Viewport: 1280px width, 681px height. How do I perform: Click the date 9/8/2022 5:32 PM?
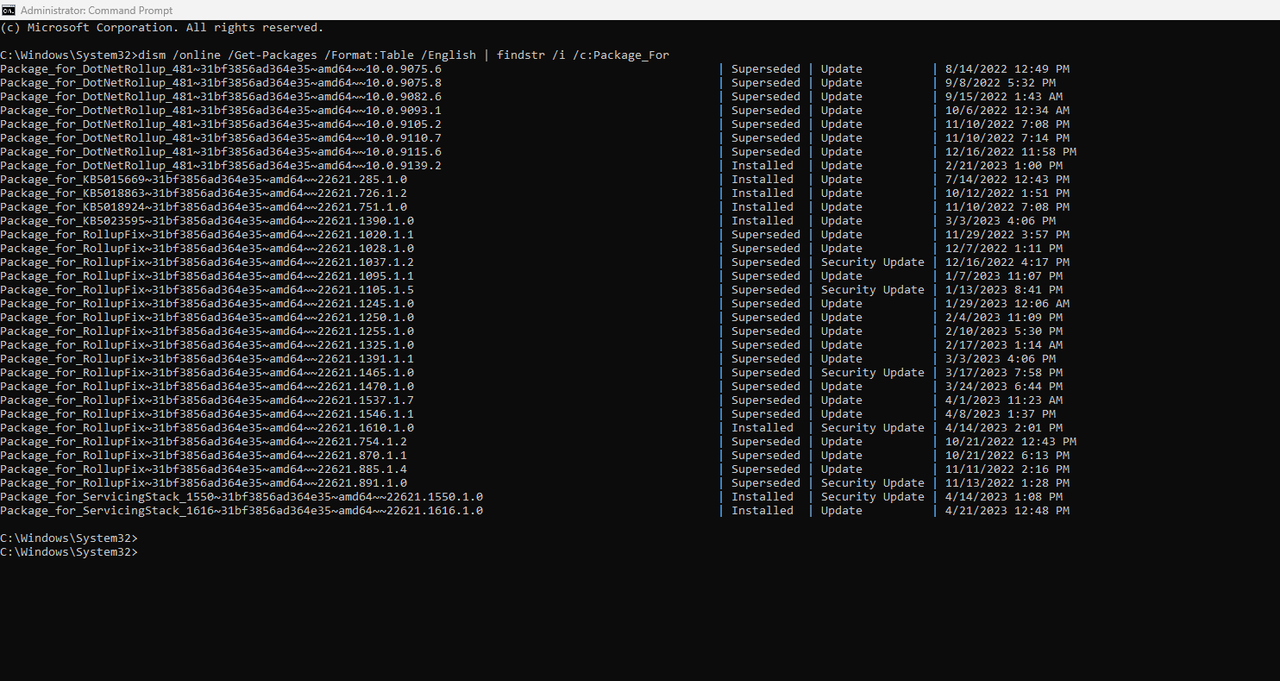[1000, 83]
